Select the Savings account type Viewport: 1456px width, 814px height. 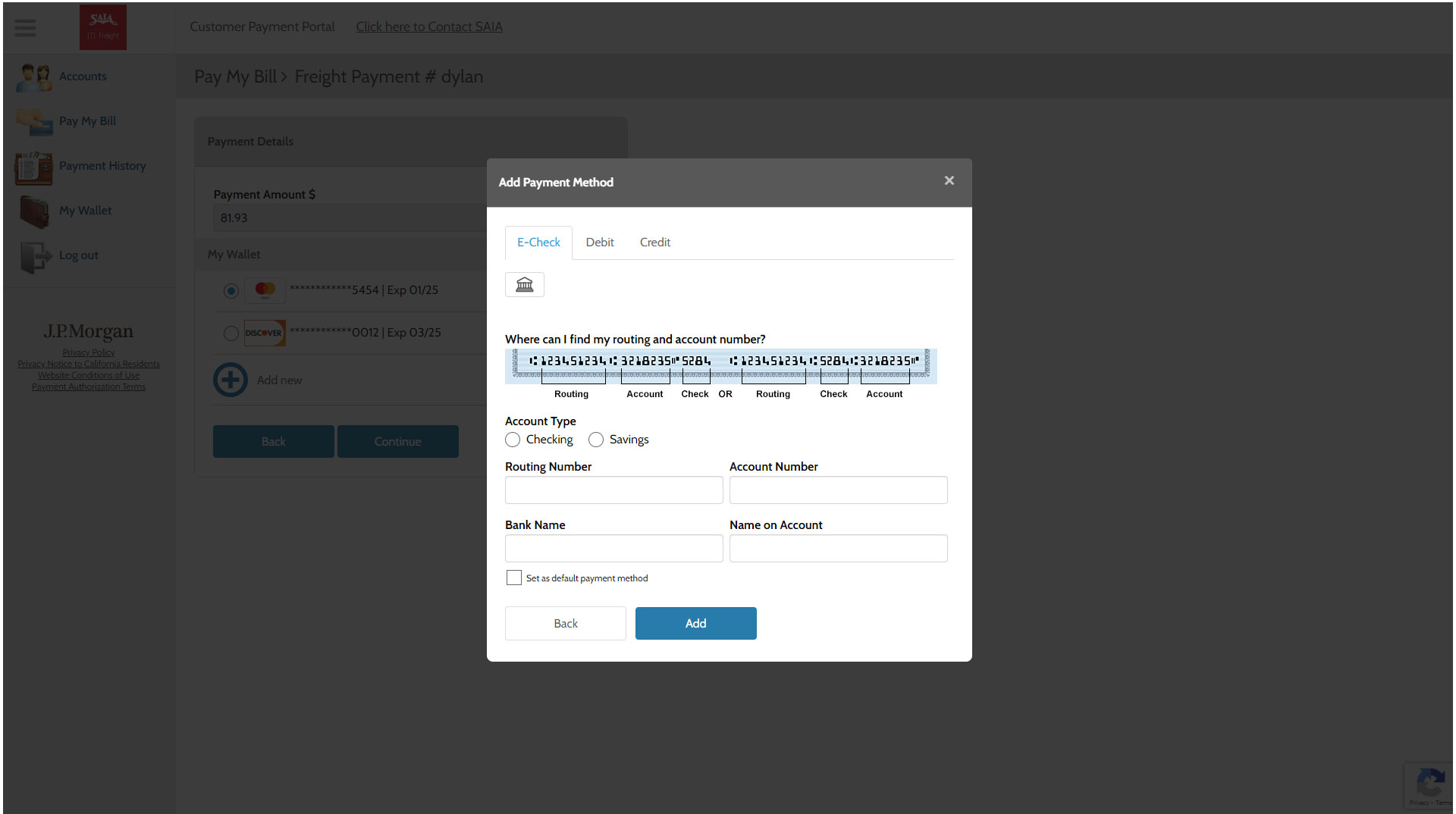click(x=596, y=440)
